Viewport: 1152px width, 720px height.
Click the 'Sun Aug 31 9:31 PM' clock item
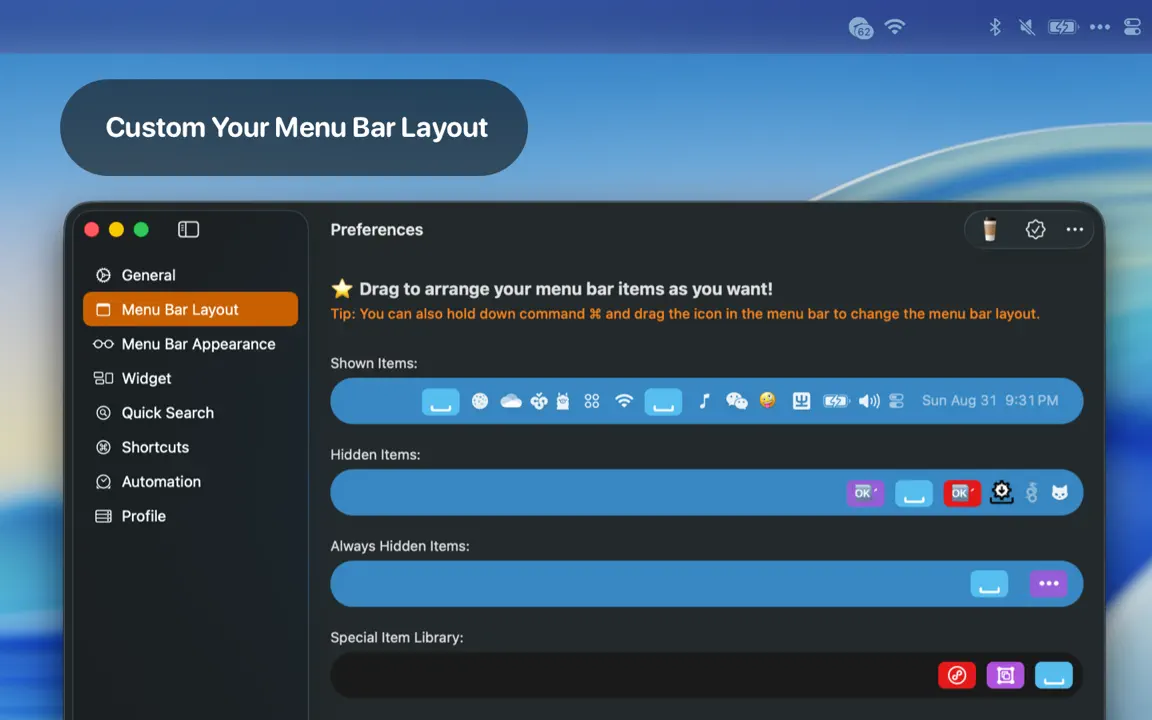(990, 400)
